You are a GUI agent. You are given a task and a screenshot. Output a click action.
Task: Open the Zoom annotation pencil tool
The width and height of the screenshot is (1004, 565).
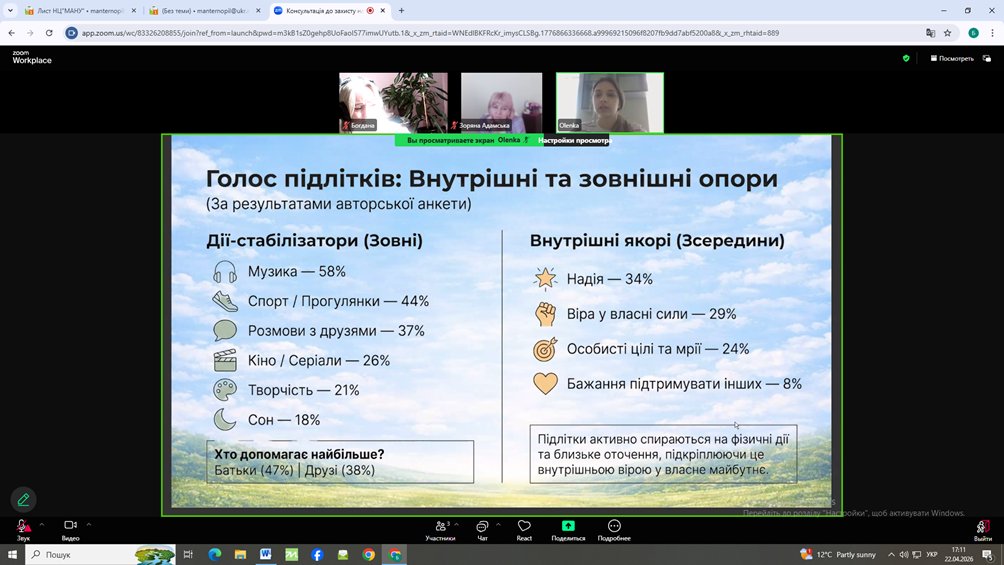24,500
